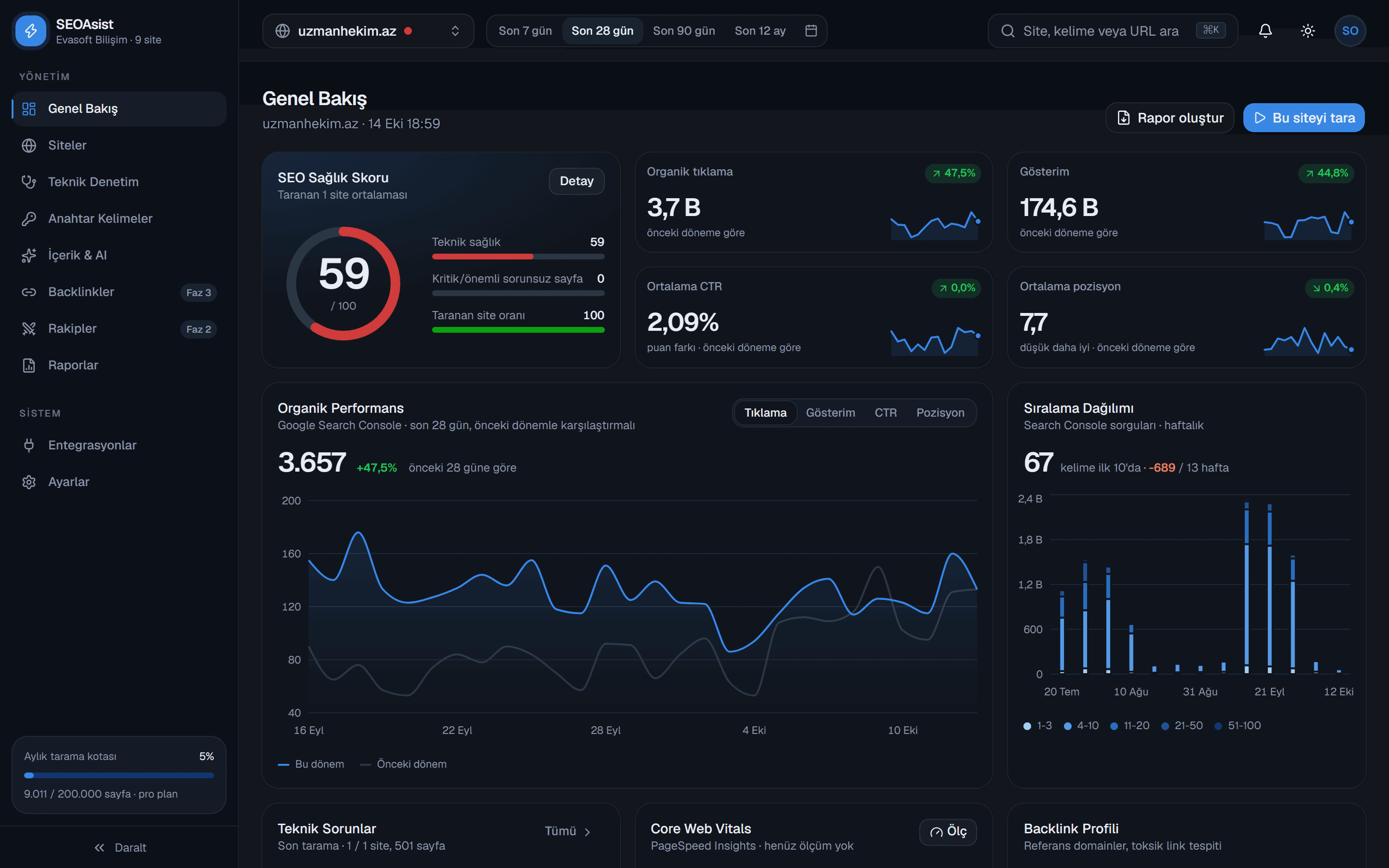Open all Teknik Sorunlar via Tümü
Screen dimensions: 1389x868
pos(568,831)
